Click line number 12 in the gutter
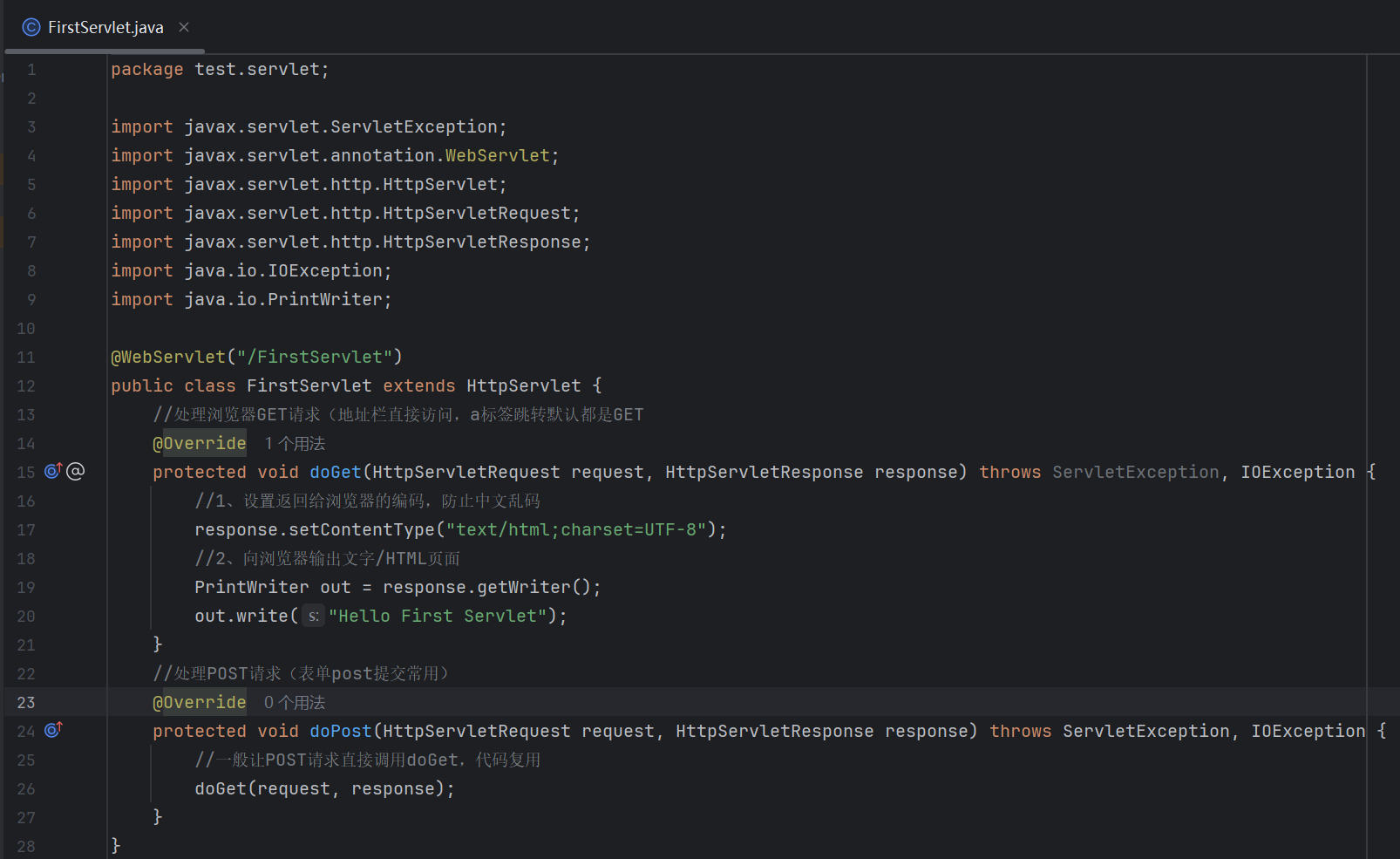This screenshot has width=1400, height=859. 26,386
